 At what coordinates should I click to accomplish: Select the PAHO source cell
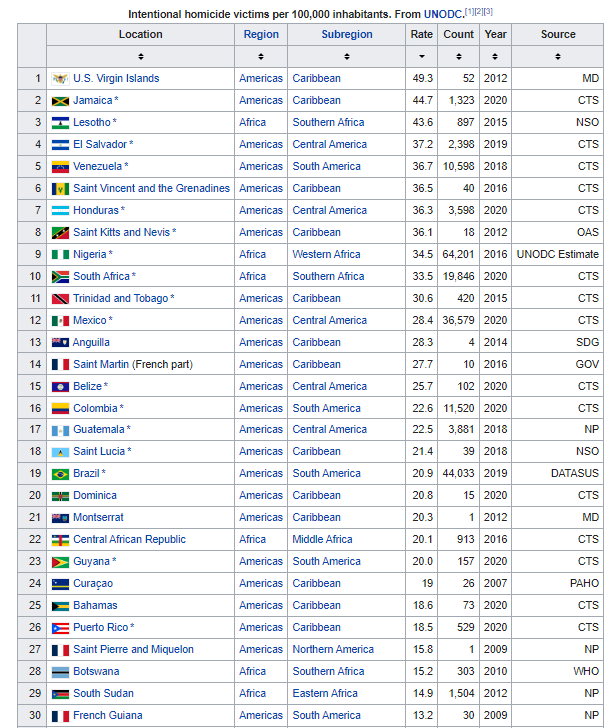584,584
